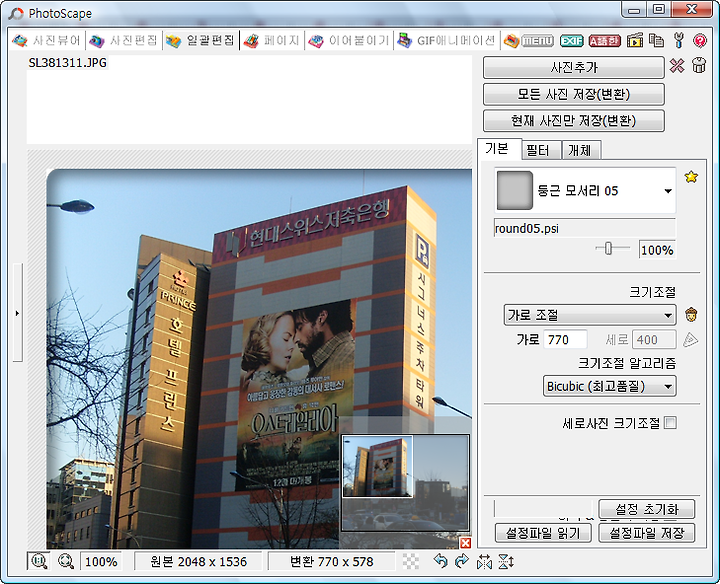Viewport: 720px width, 584px height.
Task: Click the print icon next to MENU
Action: 511,41
